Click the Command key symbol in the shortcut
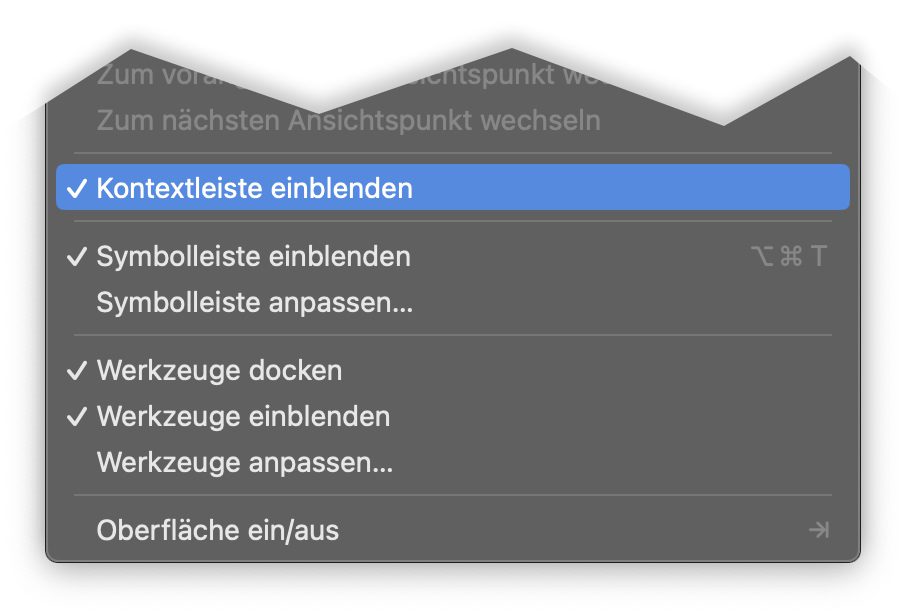 click(x=790, y=257)
